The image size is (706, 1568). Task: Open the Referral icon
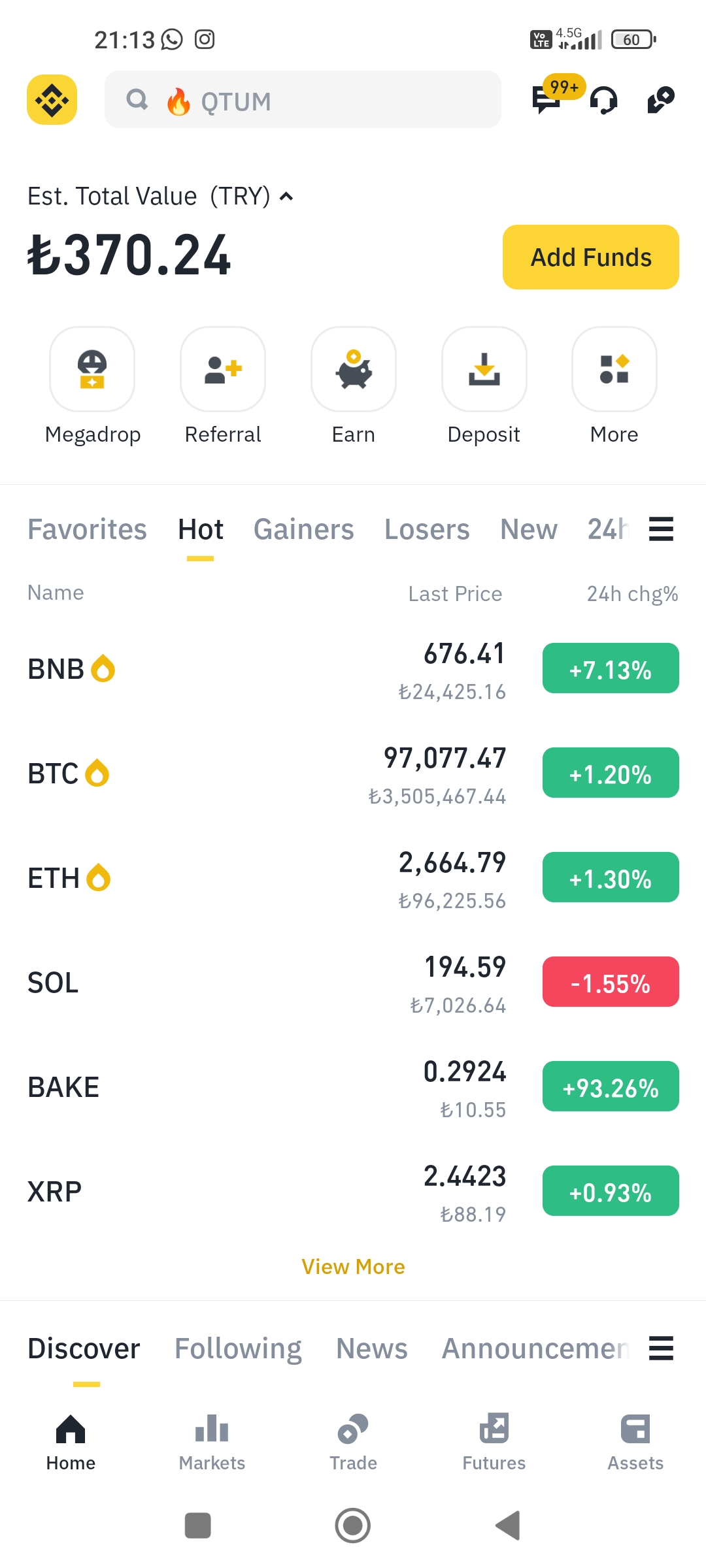(223, 369)
